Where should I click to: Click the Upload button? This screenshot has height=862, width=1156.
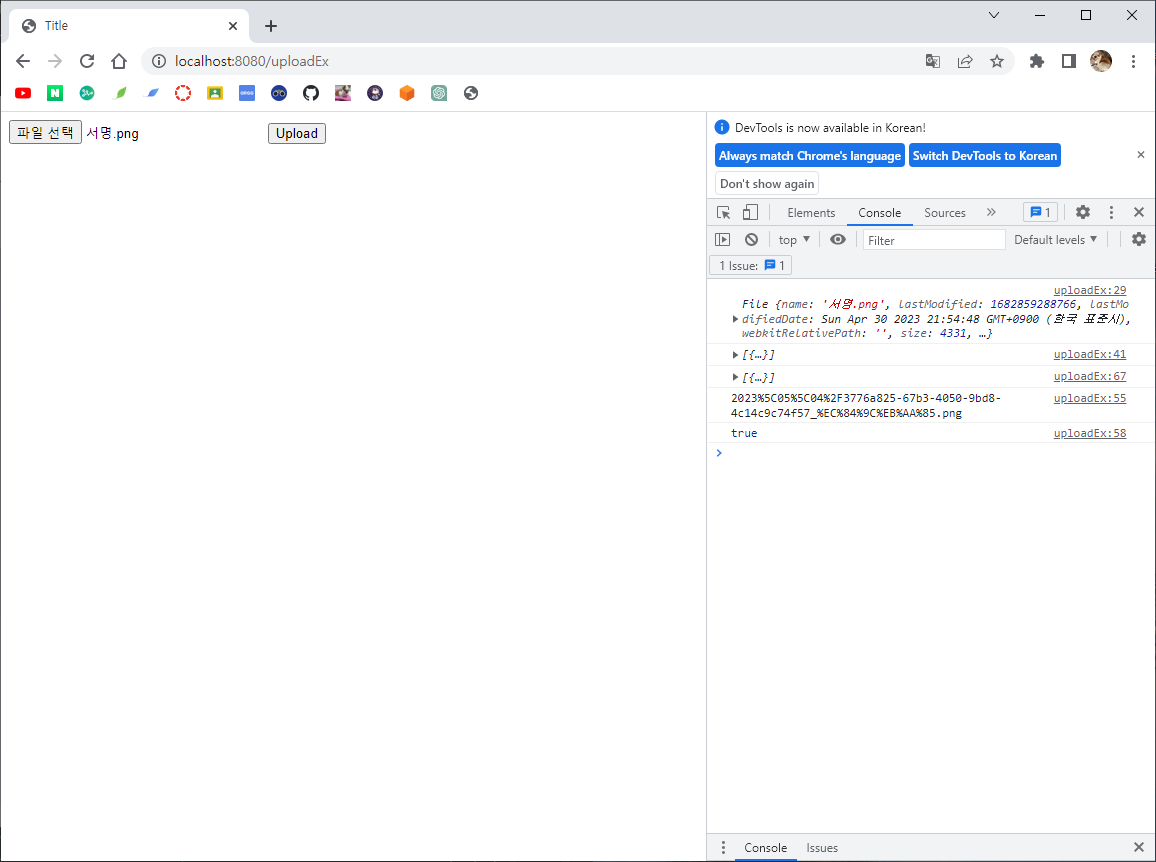pyautogui.click(x=297, y=133)
